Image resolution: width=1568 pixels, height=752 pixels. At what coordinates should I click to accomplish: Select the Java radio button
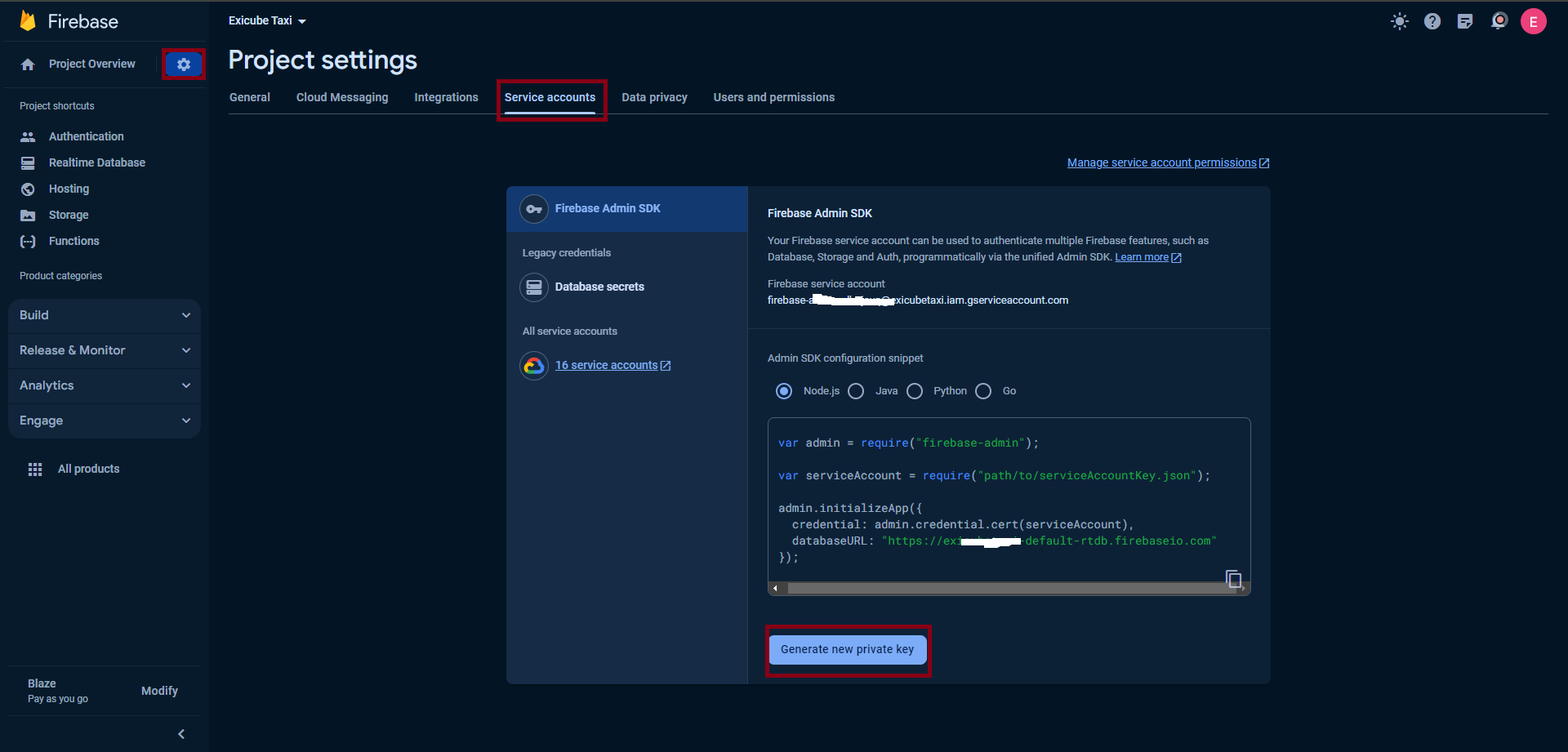tap(856, 391)
